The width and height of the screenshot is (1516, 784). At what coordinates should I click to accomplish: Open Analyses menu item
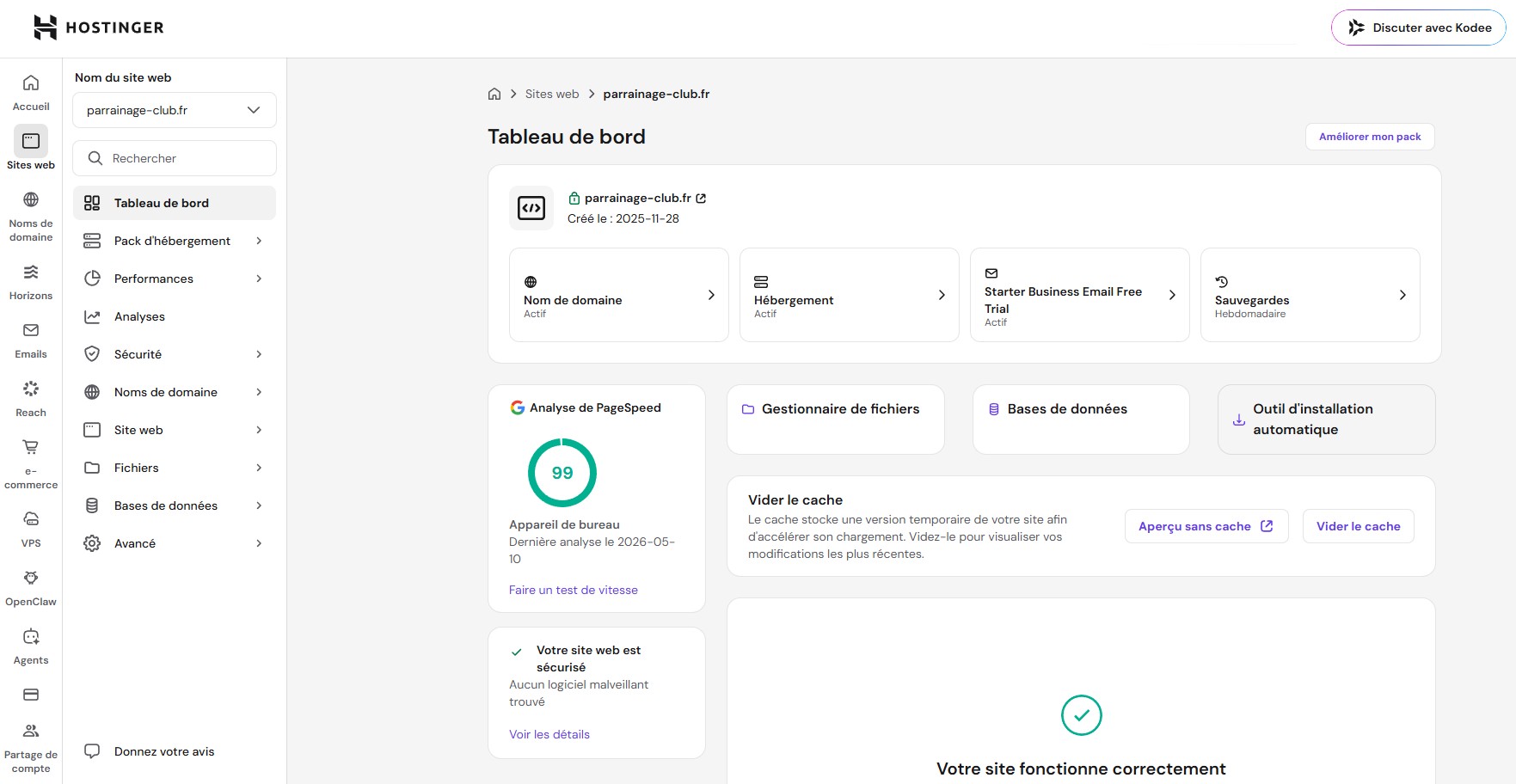tap(175, 316)
